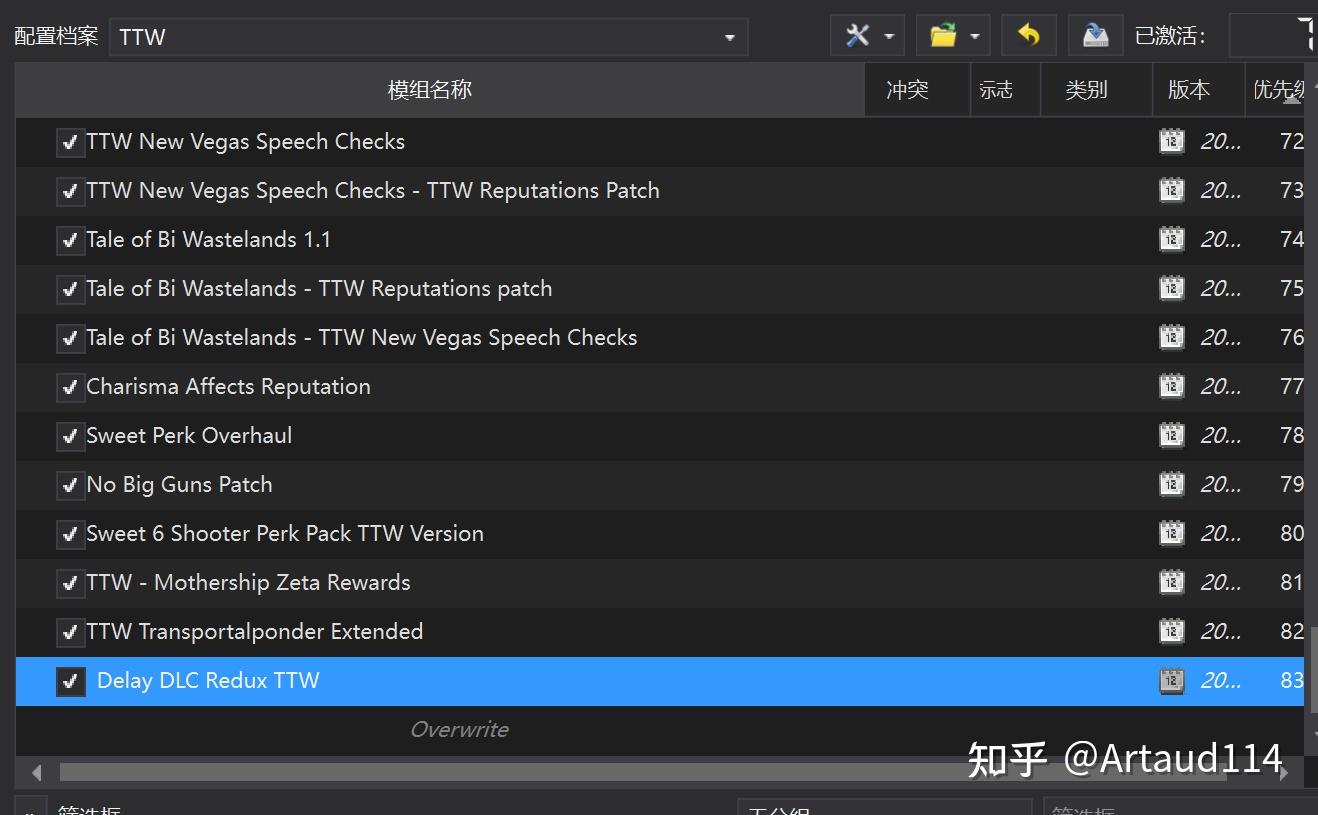Click the 优先级 column header to sort

pyautogui.click(x=1279, y=89)
